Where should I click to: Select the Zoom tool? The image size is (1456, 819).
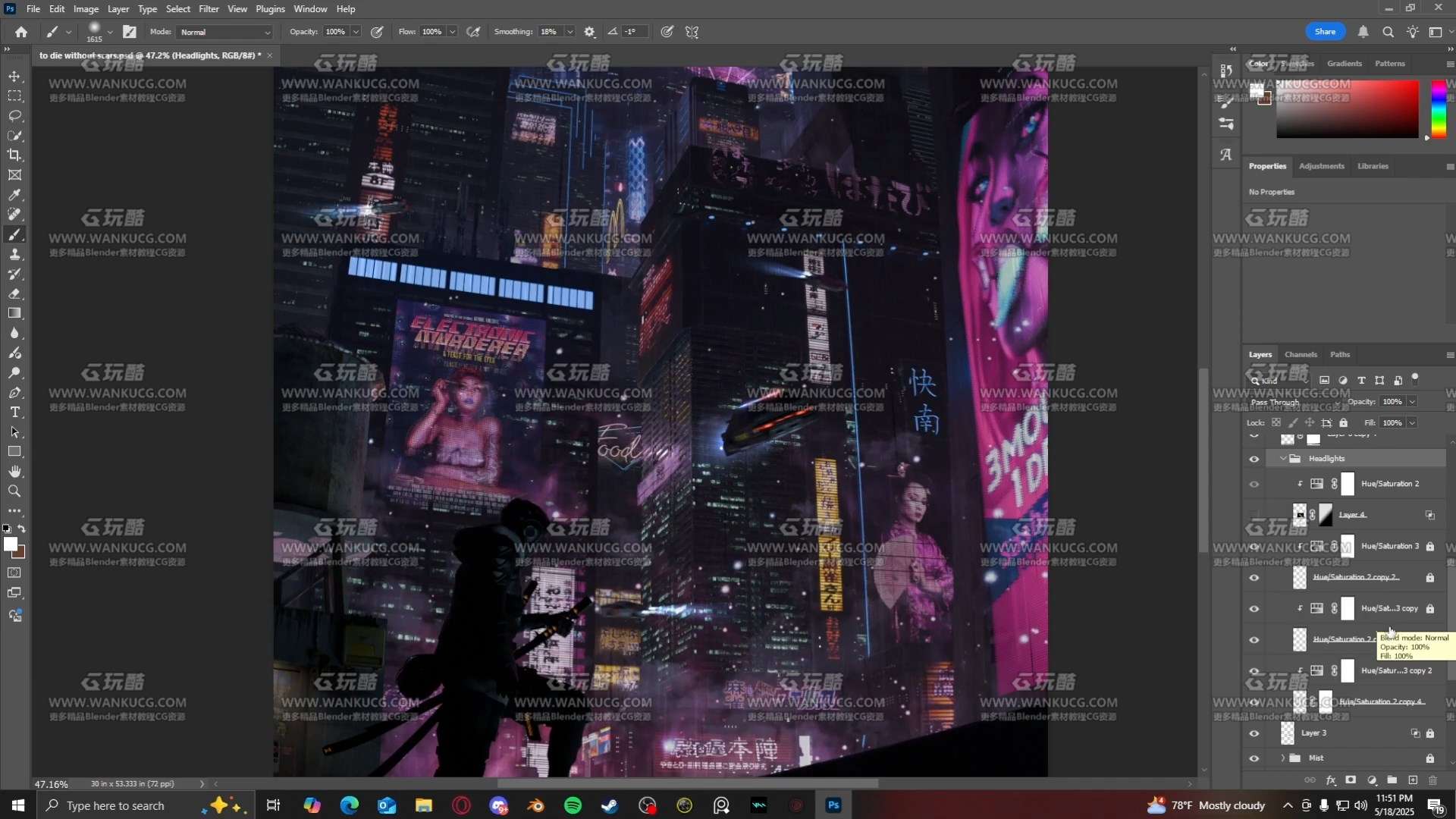[14, 491]
